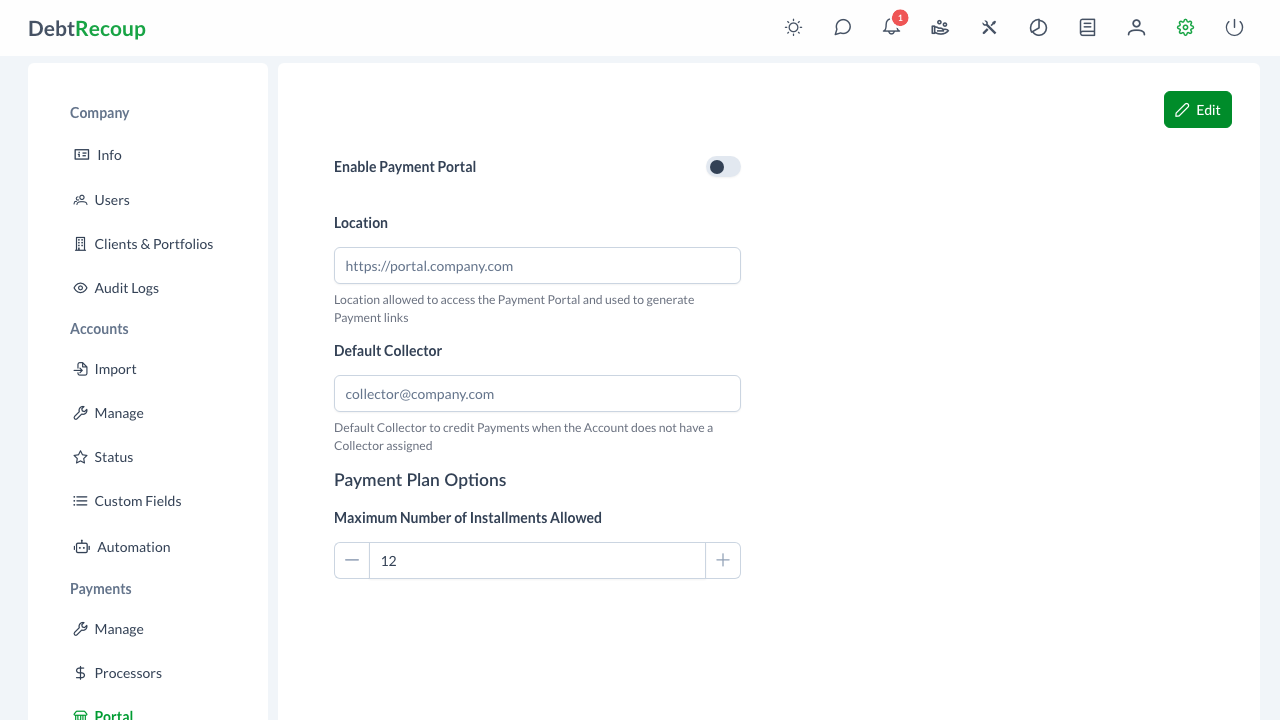This screenshot has width=1280, height=720.
Task: Open the Processors section
Action: coord(128,673)
